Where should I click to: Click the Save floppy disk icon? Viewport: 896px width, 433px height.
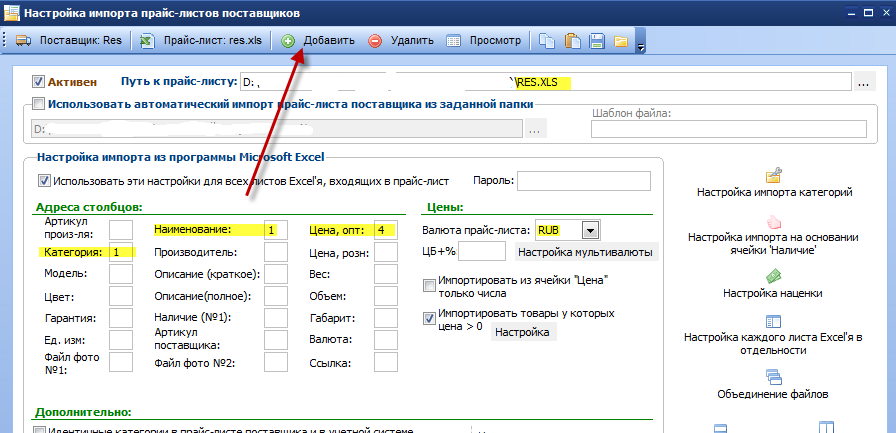click(597, 41)
